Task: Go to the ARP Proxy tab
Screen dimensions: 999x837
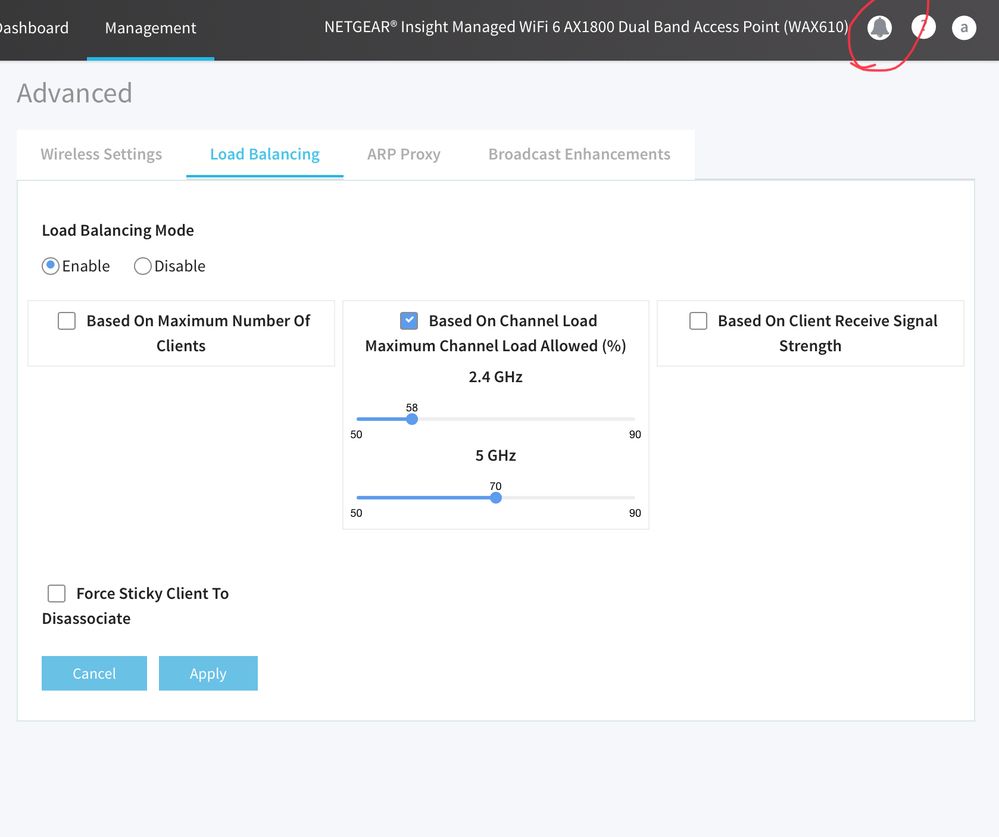Action: pos(403,154)
